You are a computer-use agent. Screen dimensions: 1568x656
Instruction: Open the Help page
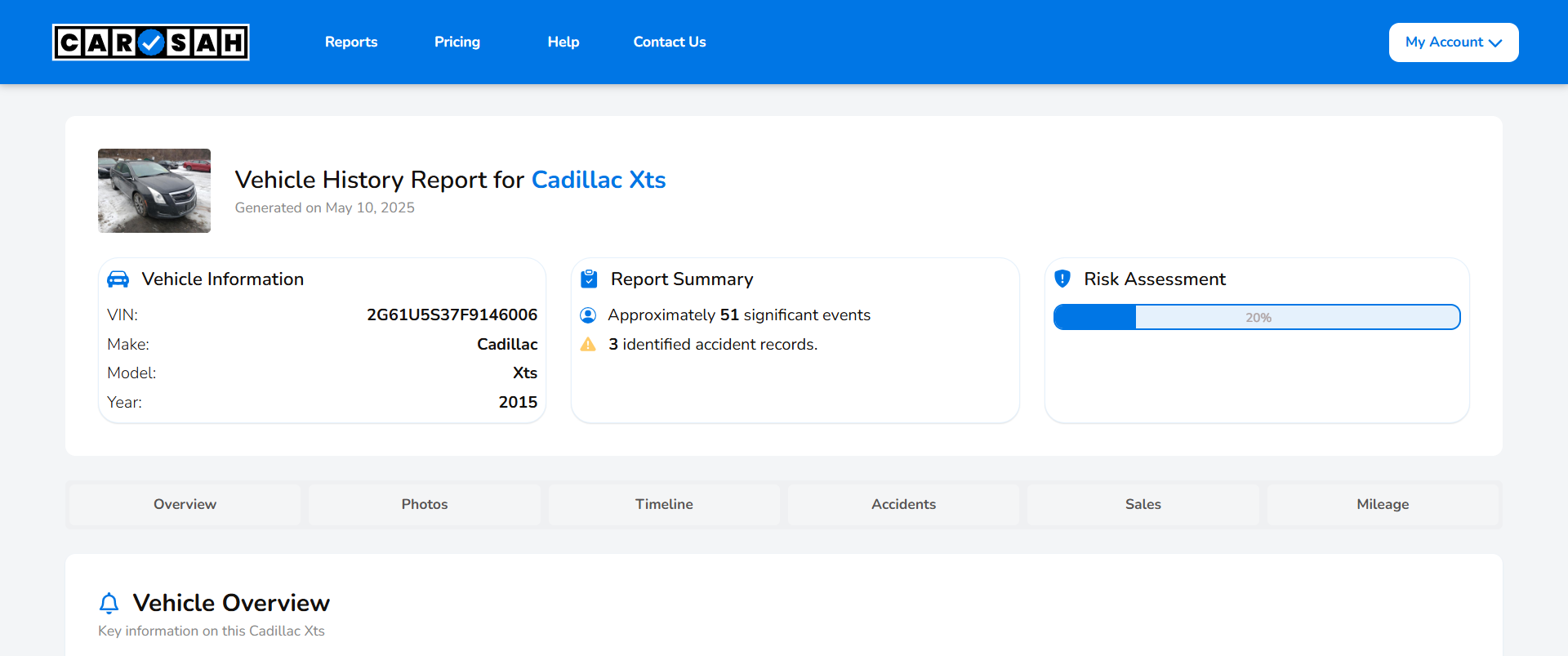coord(563,42)
